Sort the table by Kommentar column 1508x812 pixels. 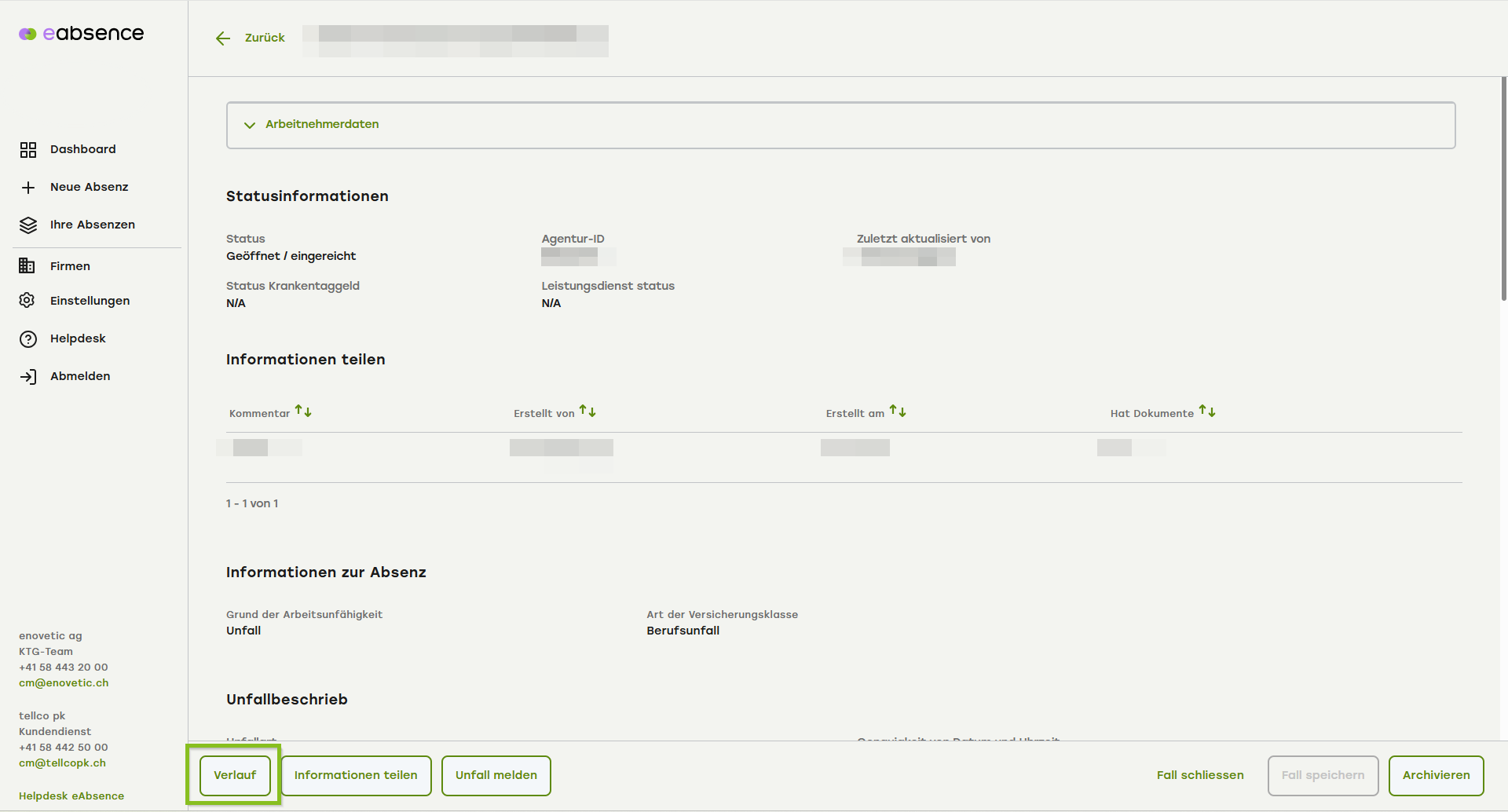[303, 411]
